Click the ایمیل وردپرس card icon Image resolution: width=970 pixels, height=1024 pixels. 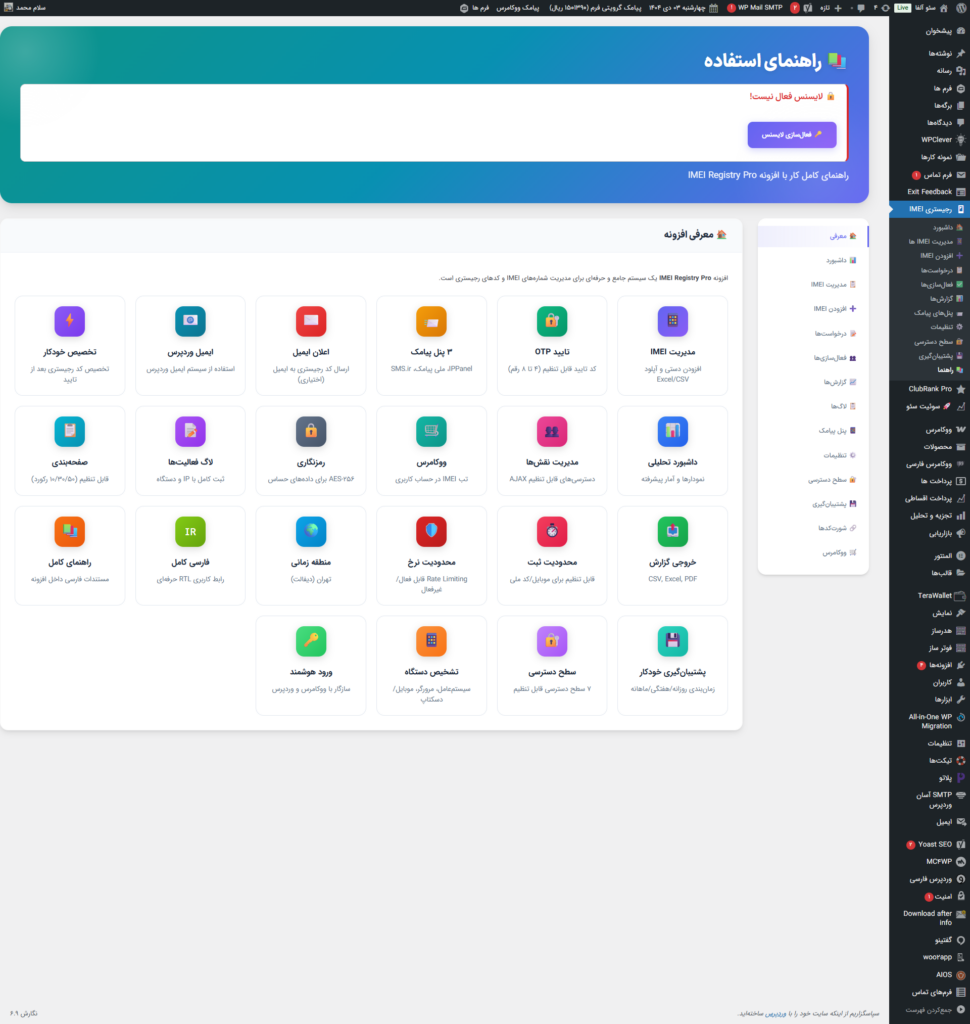[x=190, y=321]
